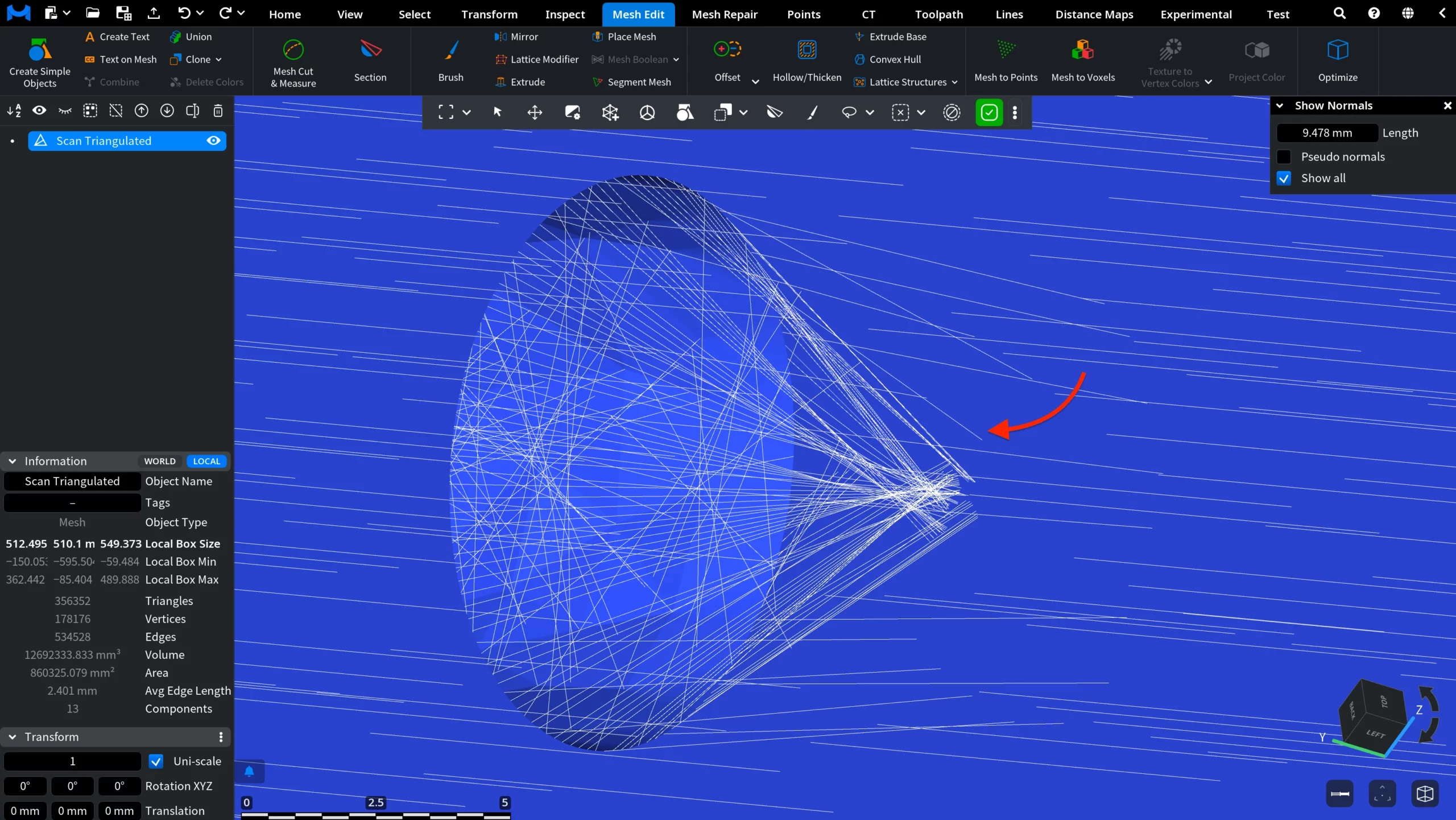Switch Information panel to LOCAL coordinates
Screen dimensions: 1456x820
pos(206,461)
